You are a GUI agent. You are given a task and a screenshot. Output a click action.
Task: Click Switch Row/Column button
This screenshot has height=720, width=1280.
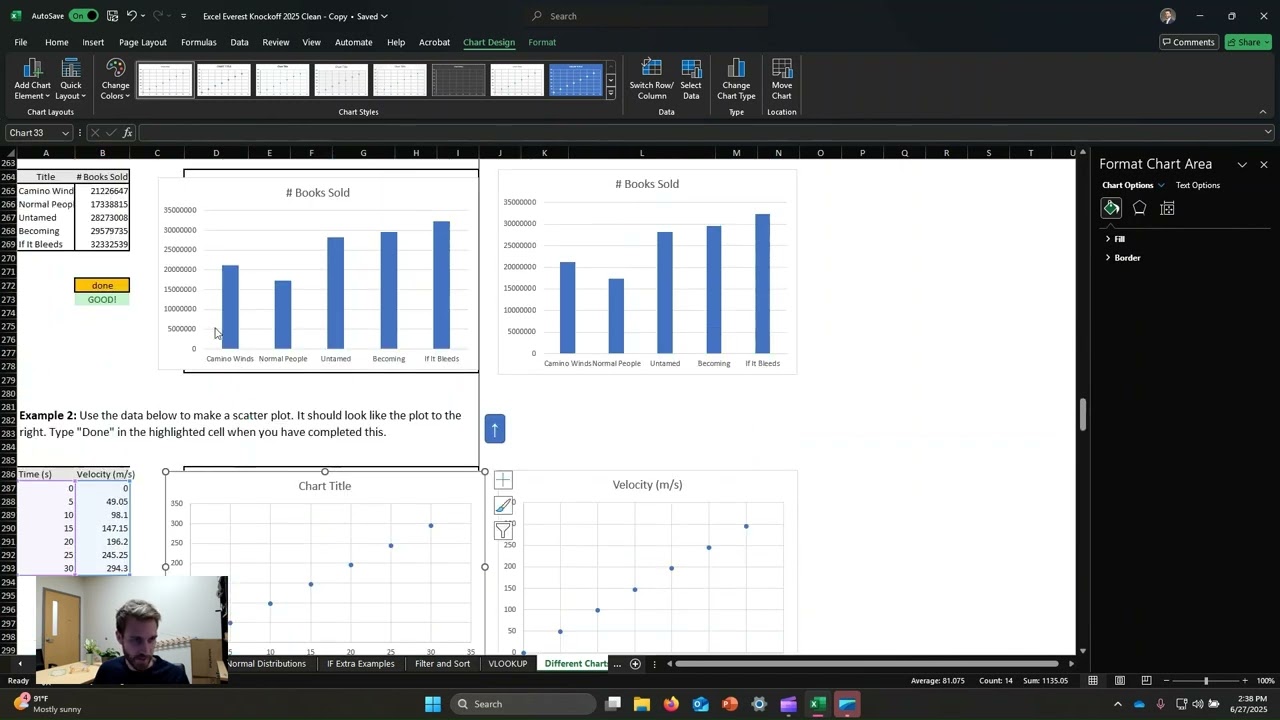[651, 79]
